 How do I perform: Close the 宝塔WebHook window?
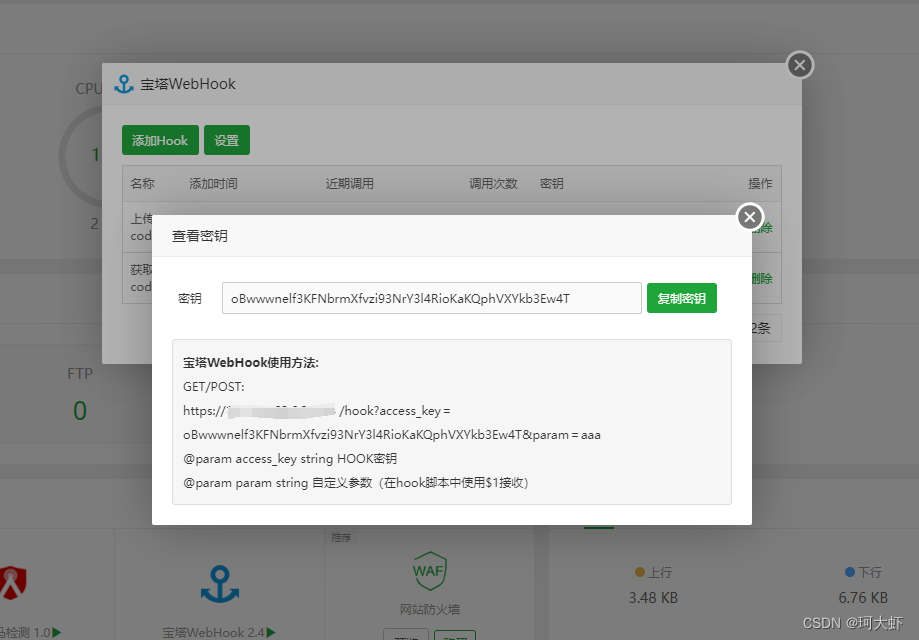800,65
